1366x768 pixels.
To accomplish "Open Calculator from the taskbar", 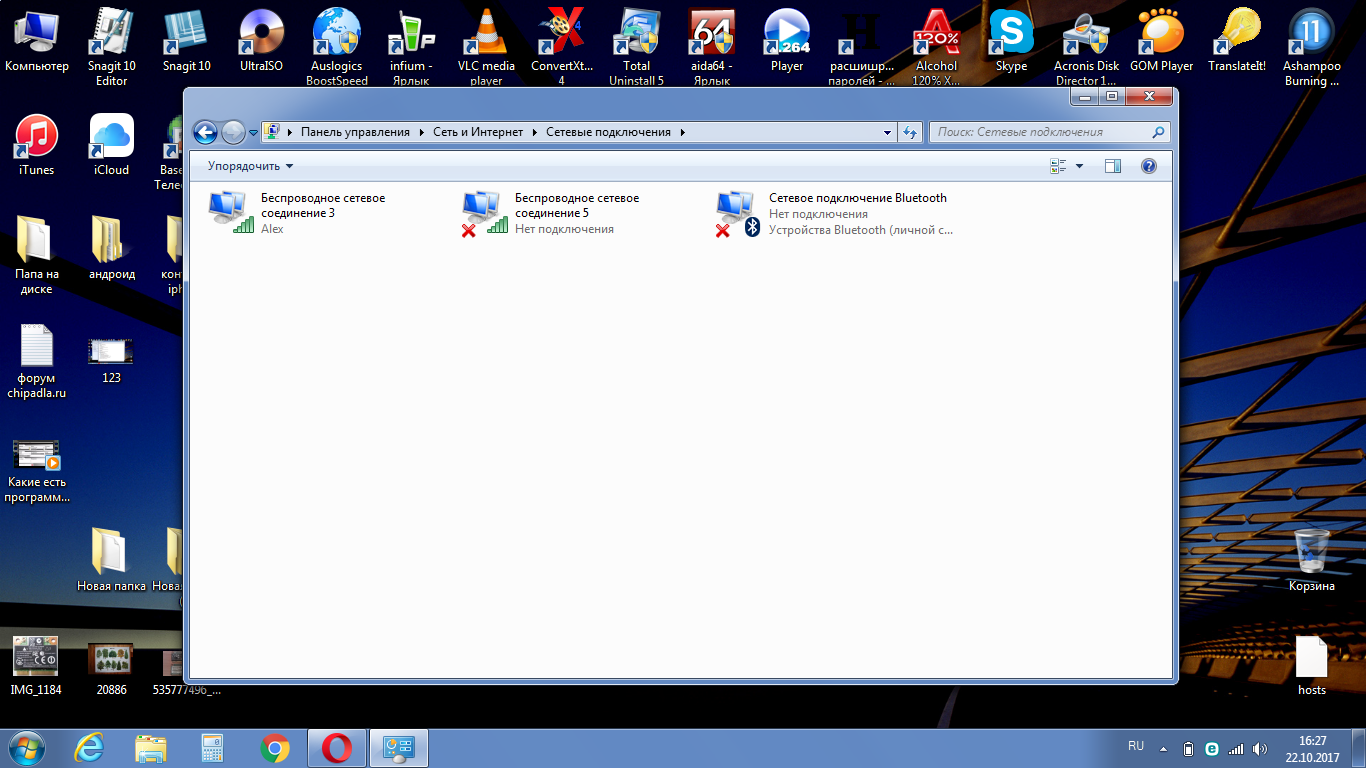I will pos(213,747).
